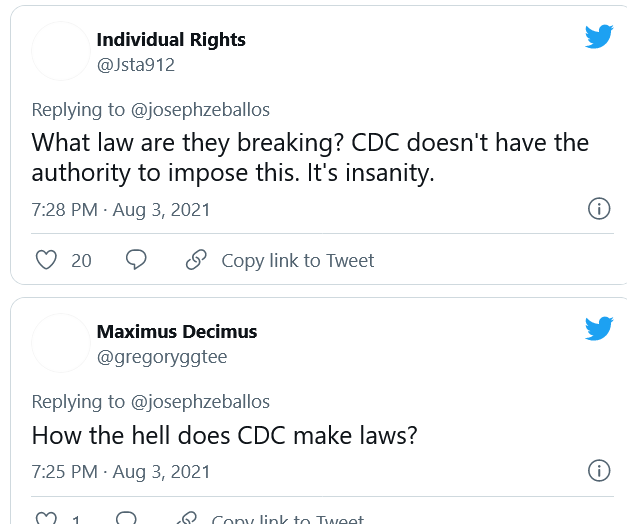Click Copy link to Tweet on first tweet

coord(298,261)
